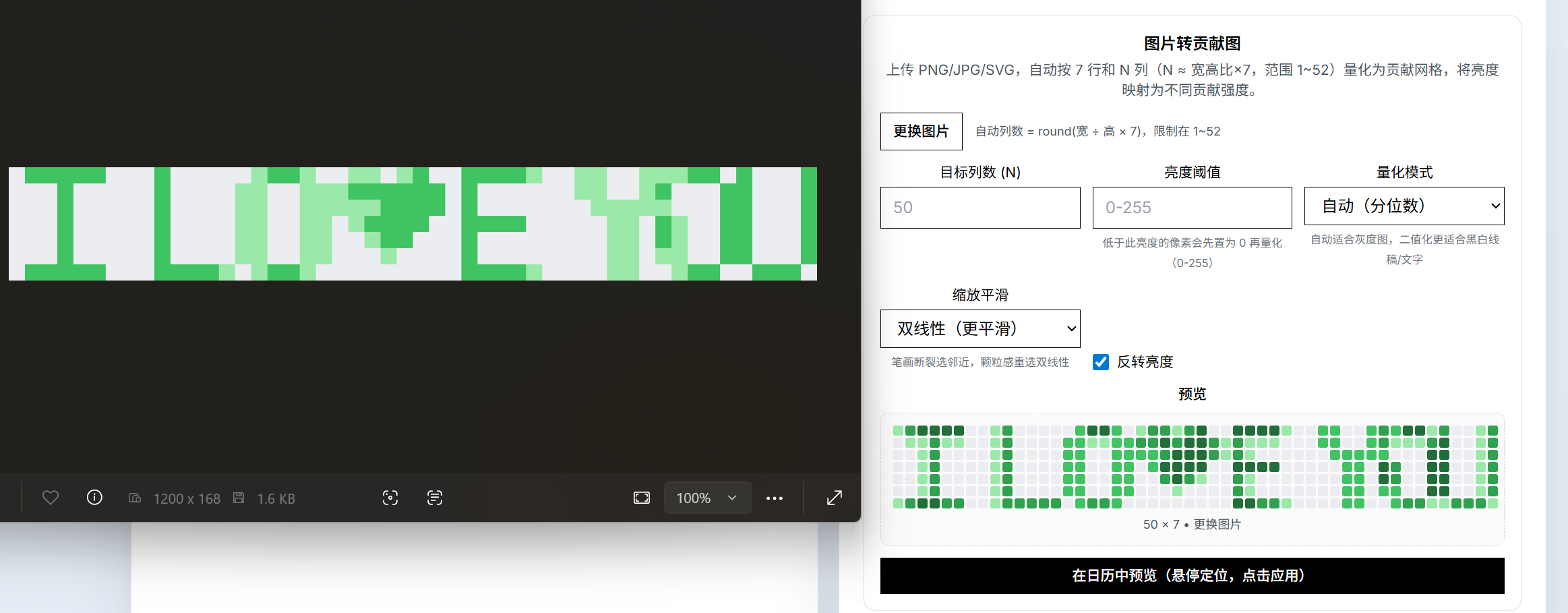Image resolution: width=1568 pixels, height=613 pixels.
Task: Click 在日历中预览 black button
Action: coord(1192,576)
